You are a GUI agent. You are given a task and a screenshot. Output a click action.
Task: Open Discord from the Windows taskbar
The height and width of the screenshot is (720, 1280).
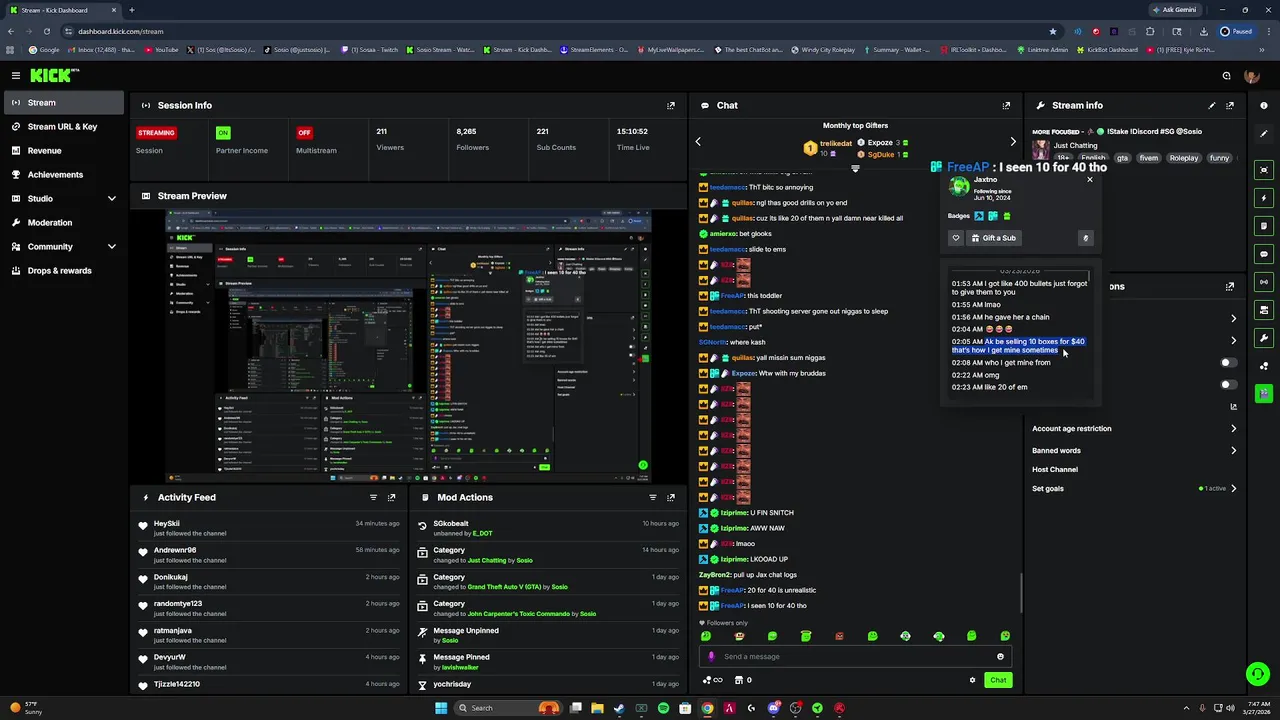pos(773,708)
